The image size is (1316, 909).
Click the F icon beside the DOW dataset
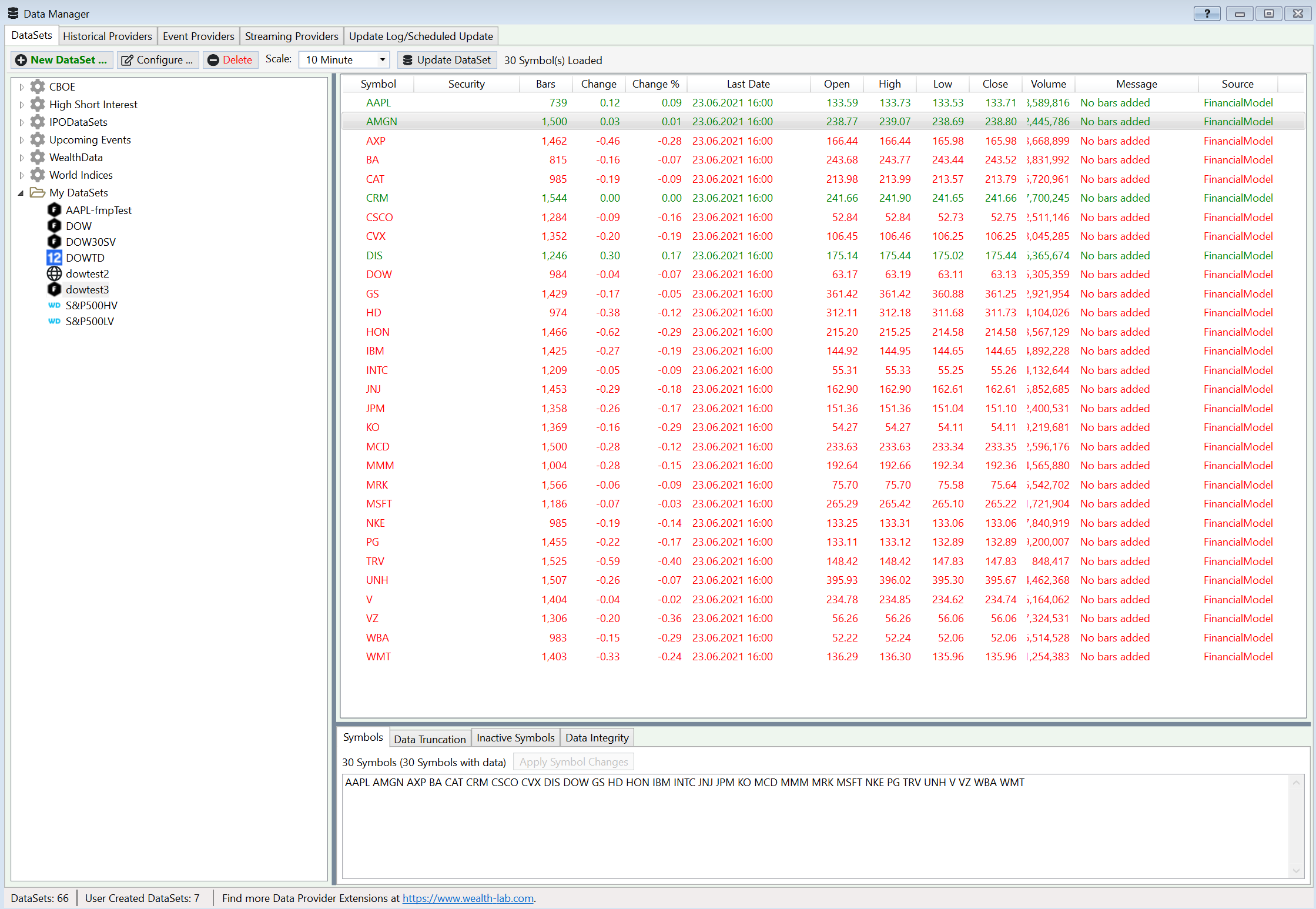[54, 226]
